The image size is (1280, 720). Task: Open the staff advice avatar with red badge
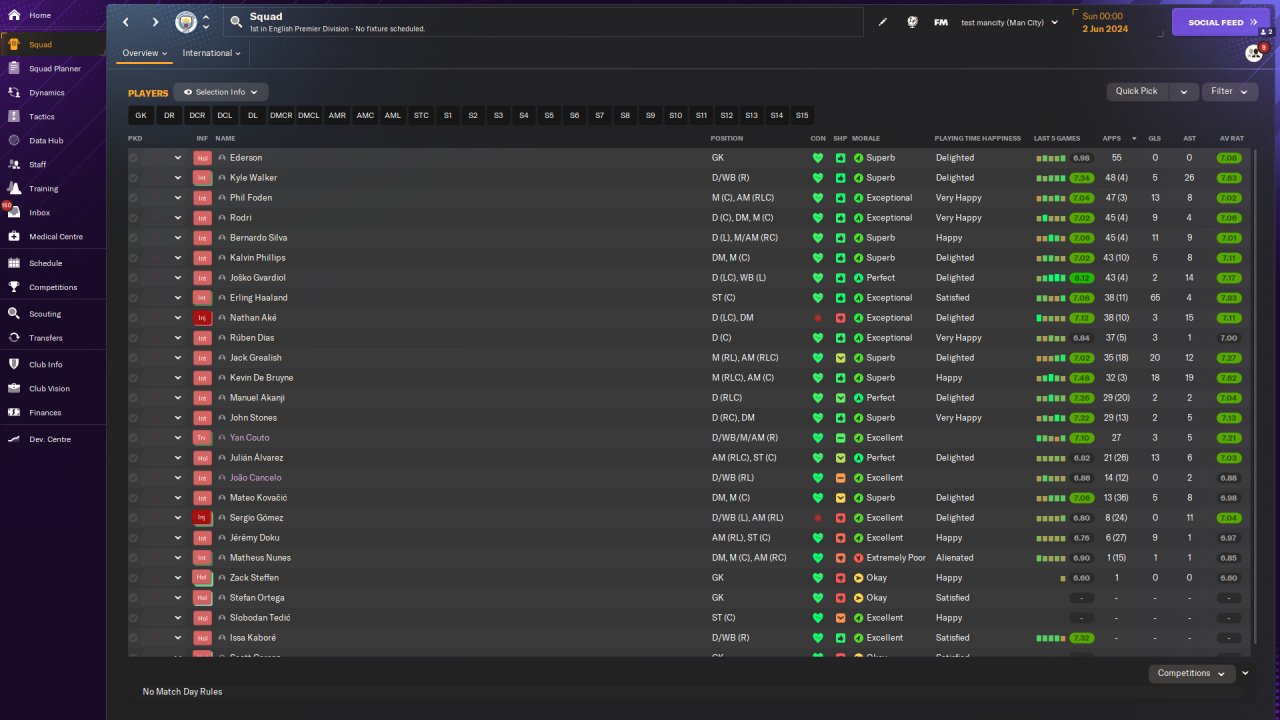click(x=1254, y=53)
